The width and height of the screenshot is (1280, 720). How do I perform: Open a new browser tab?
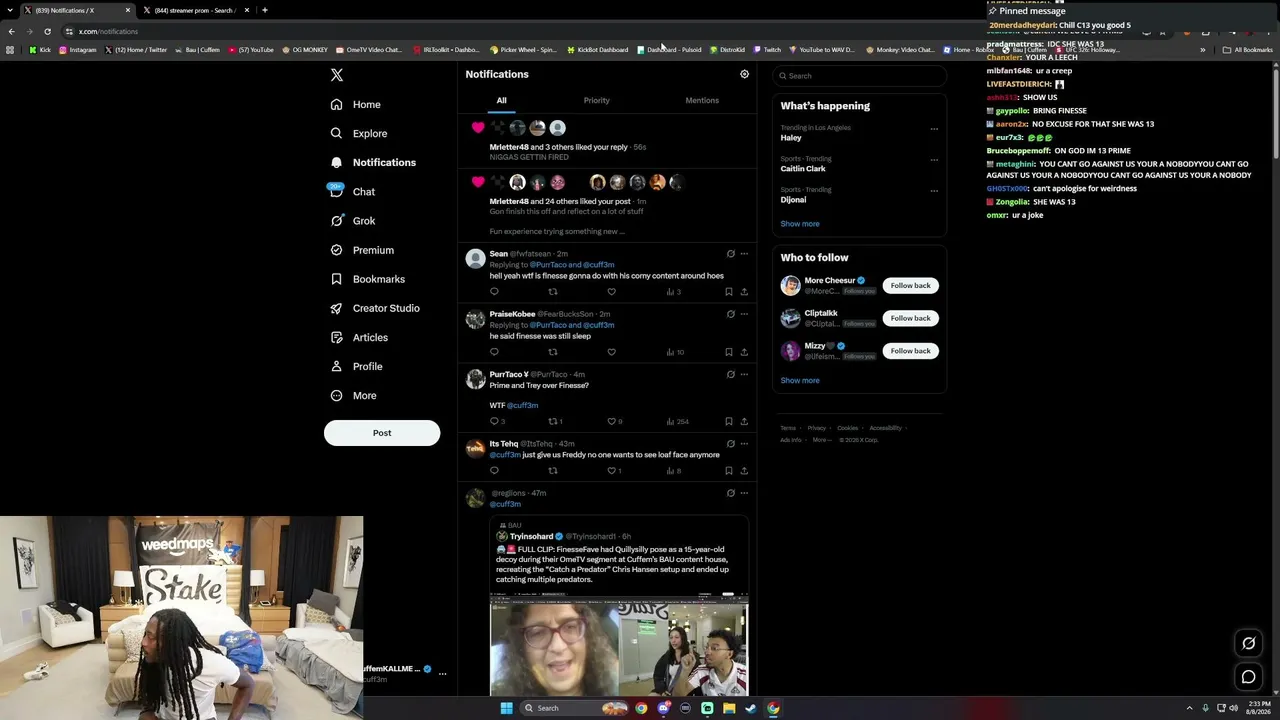tap(264, 10)
